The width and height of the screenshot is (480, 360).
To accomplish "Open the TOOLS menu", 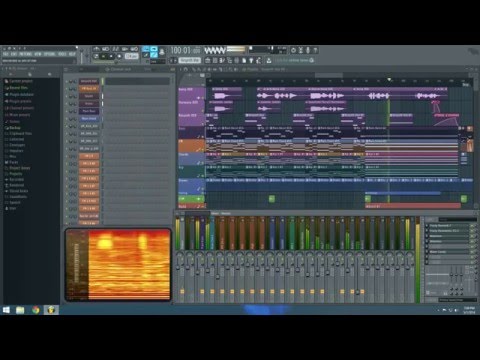I will point(62,54).
